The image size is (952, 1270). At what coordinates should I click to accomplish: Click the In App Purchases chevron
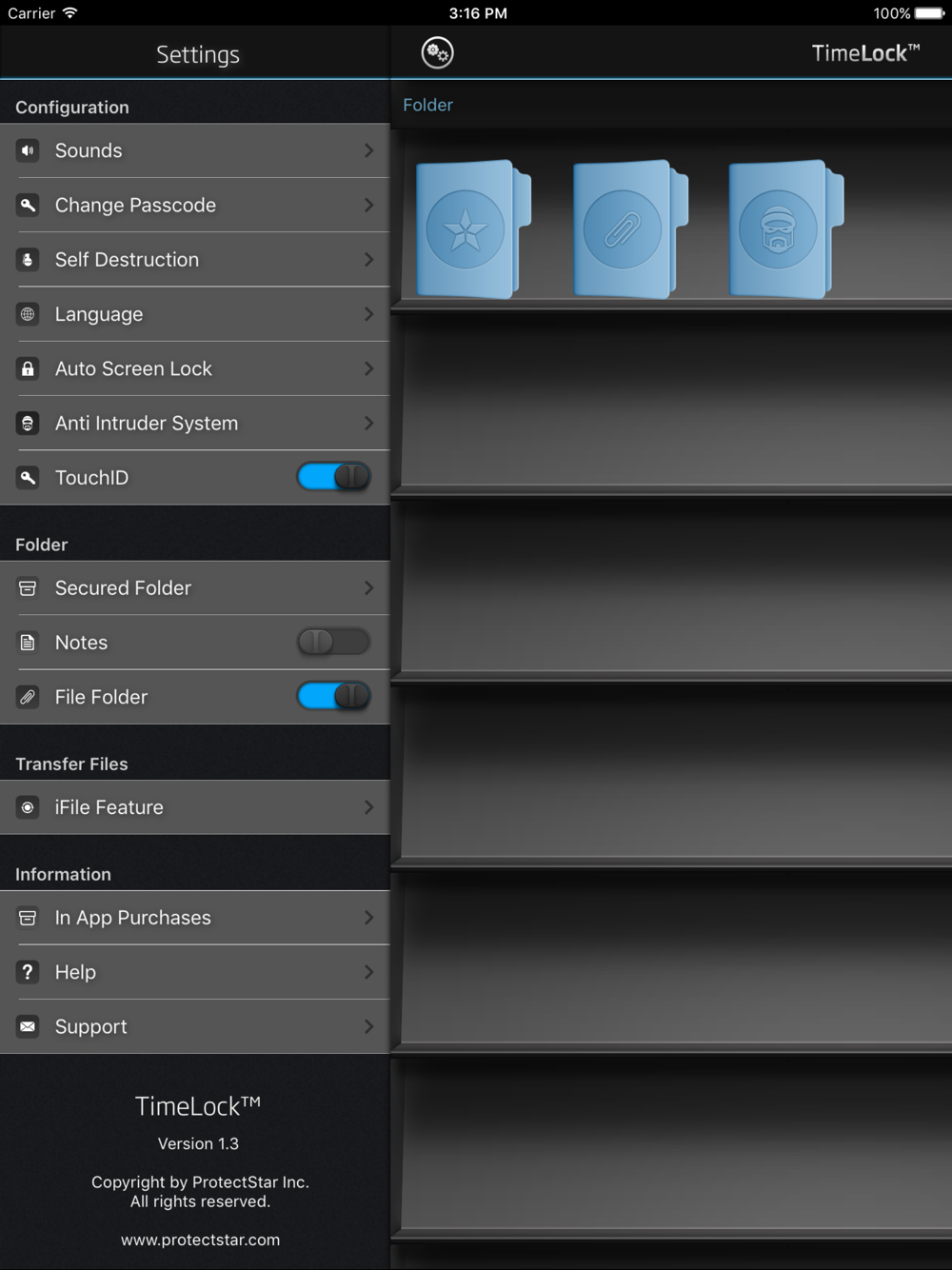[368, 918]
